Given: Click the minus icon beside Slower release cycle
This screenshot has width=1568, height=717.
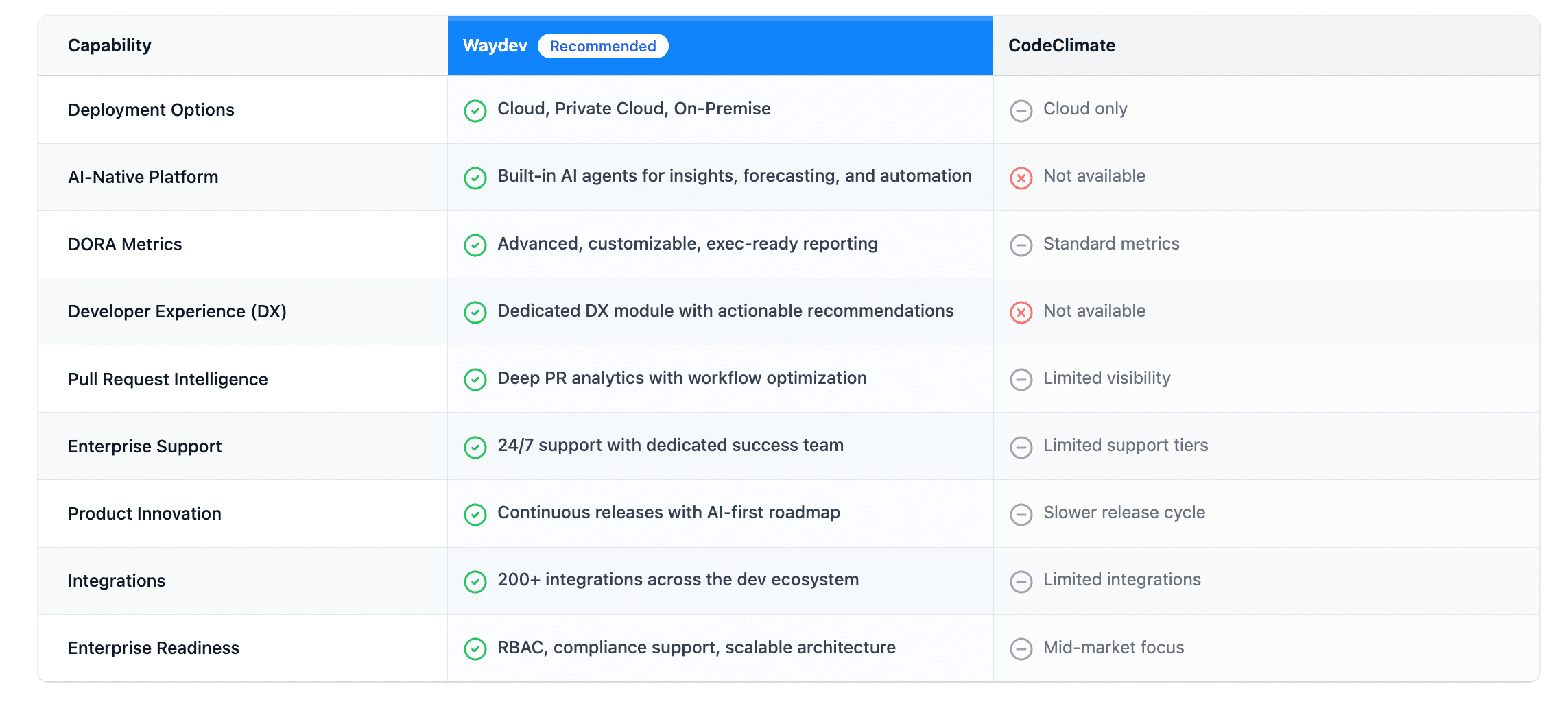Looking at the screenshot, I should (1021, 514).
